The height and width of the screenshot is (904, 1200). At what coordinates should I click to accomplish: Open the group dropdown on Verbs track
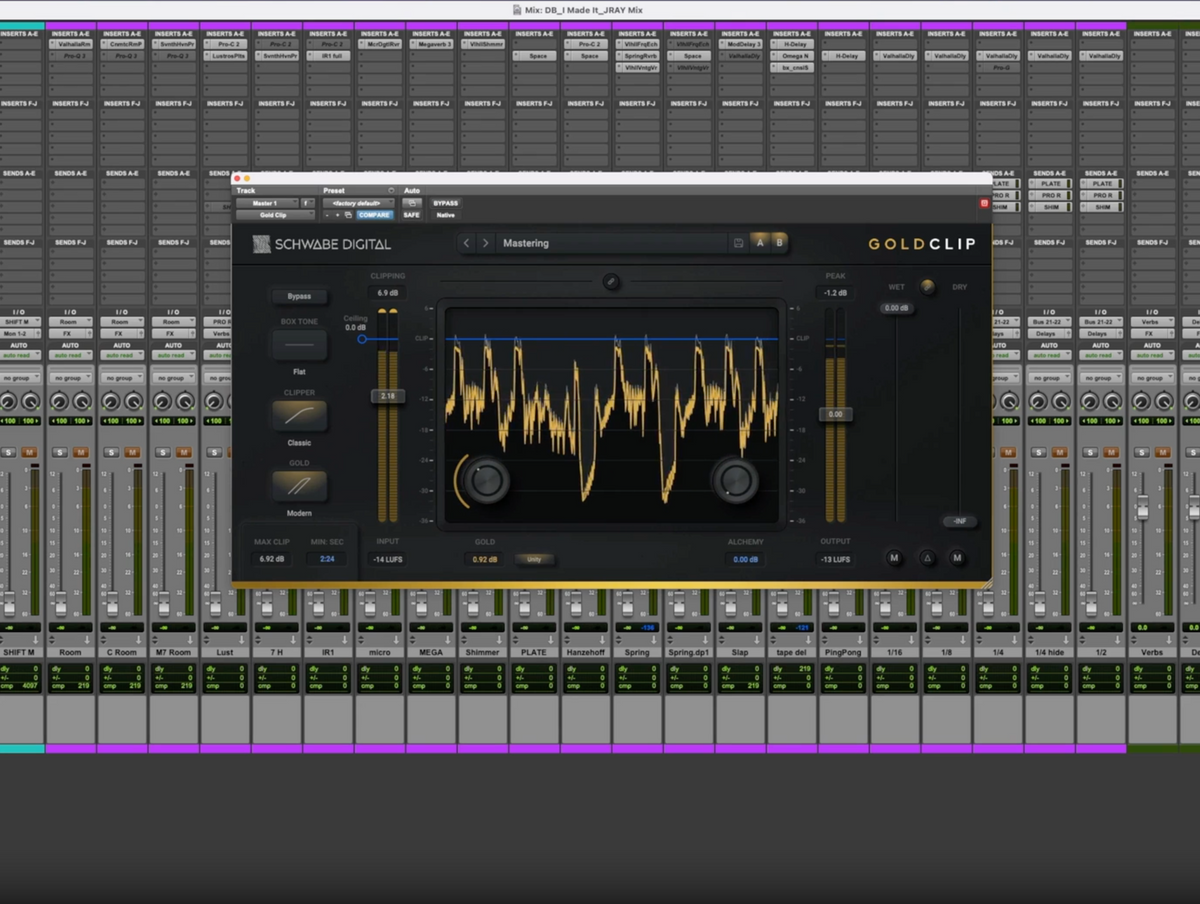pos(1153,378)
